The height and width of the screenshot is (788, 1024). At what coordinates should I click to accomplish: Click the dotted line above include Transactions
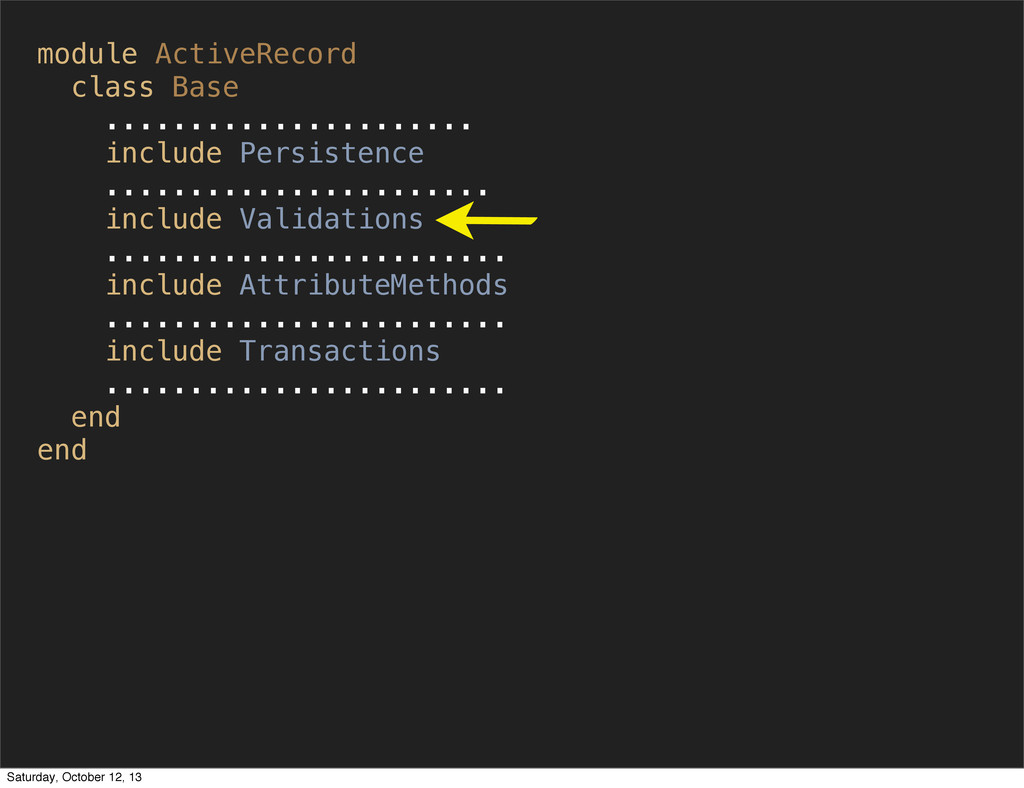click(x=306, y=324)
